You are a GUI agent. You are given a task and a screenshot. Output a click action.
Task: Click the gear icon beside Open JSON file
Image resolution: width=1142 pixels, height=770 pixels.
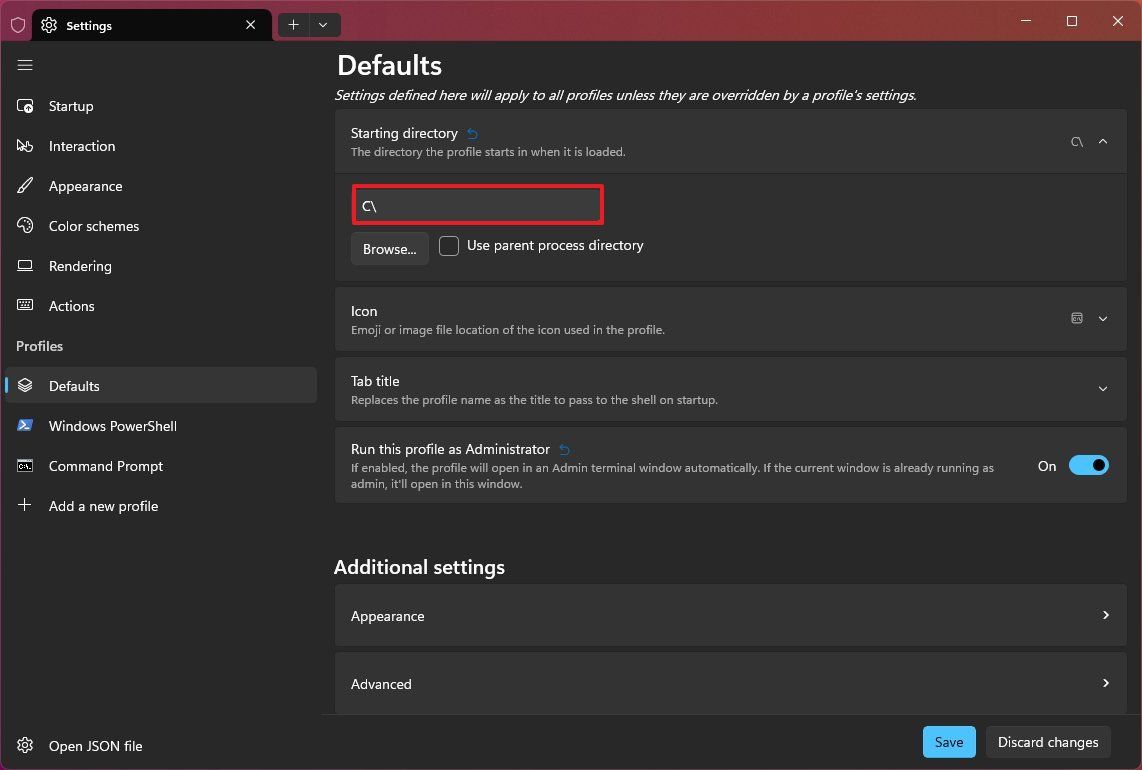tap(25, 745)
